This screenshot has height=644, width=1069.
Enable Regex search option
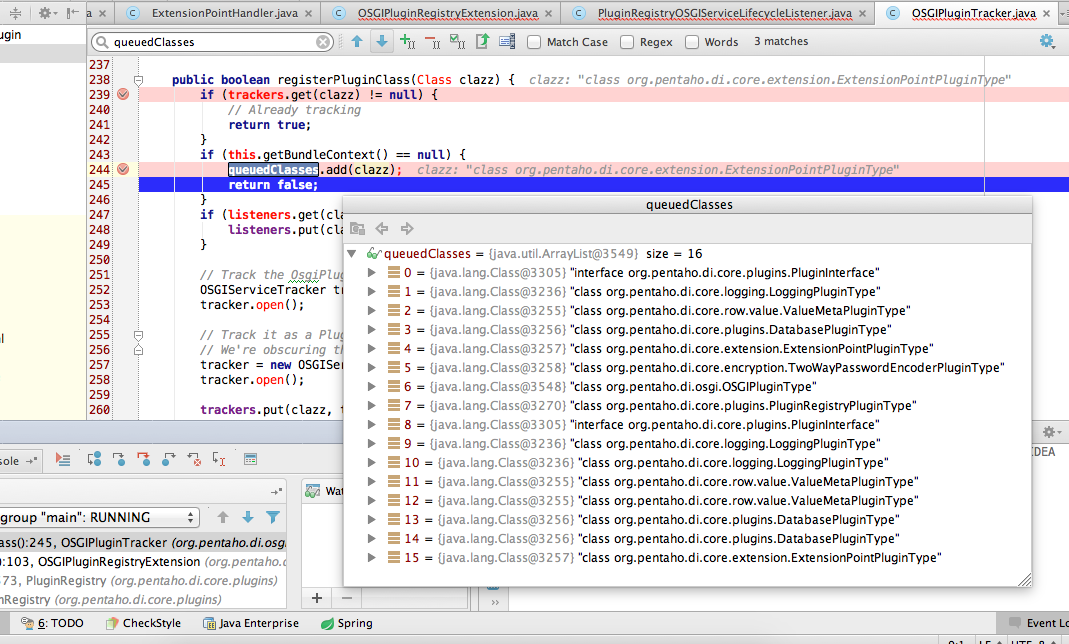(x=627, y=42)
